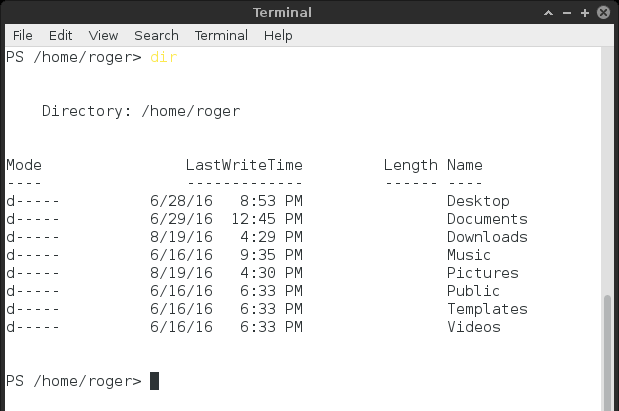
Task: Click the Music directory entry
Action: click(x=469, y=255)
